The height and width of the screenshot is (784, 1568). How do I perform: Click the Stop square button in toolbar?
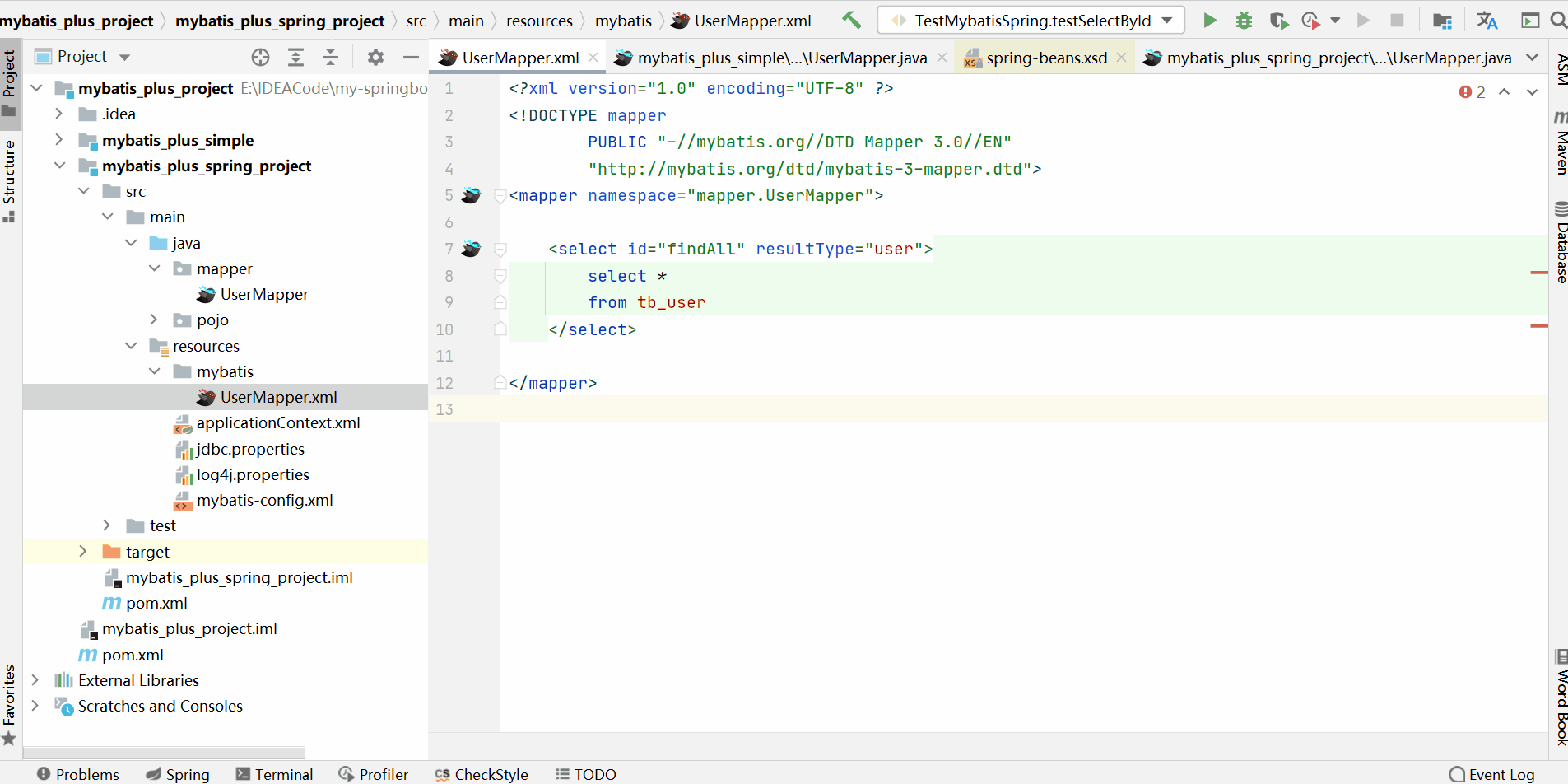1397,21
